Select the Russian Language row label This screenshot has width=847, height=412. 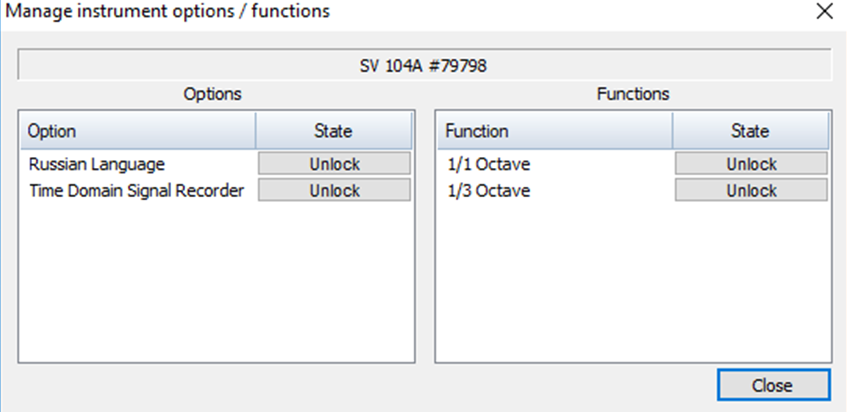coord(96,164)
